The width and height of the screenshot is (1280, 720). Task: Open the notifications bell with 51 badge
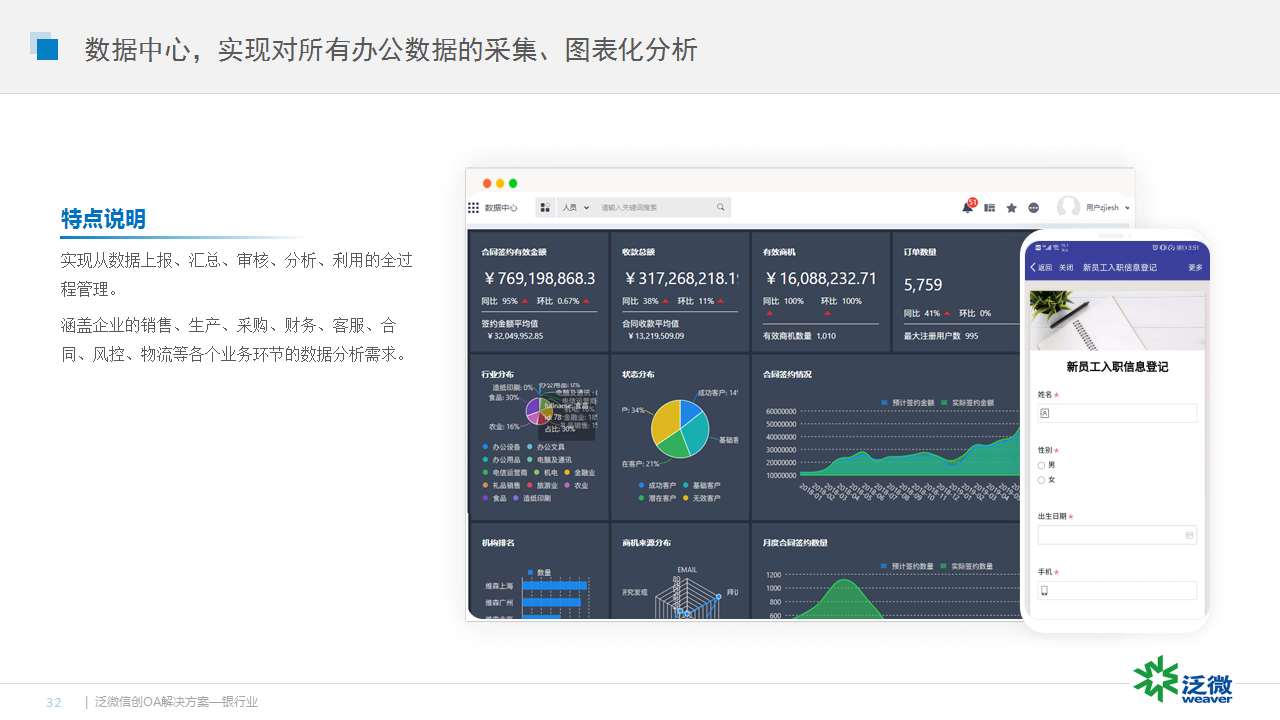point(968,207)
